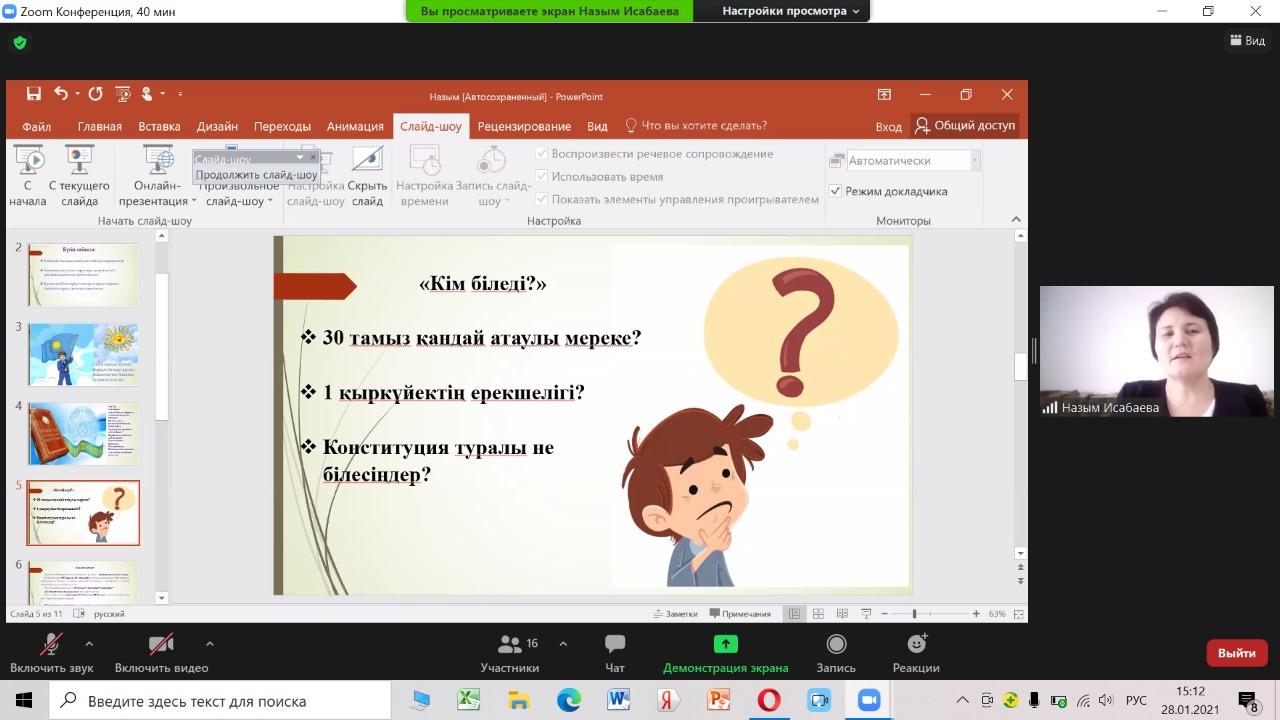Open the Zoom Participants panel
This screenshot has width=1280, height=720.
click(510, 645)
